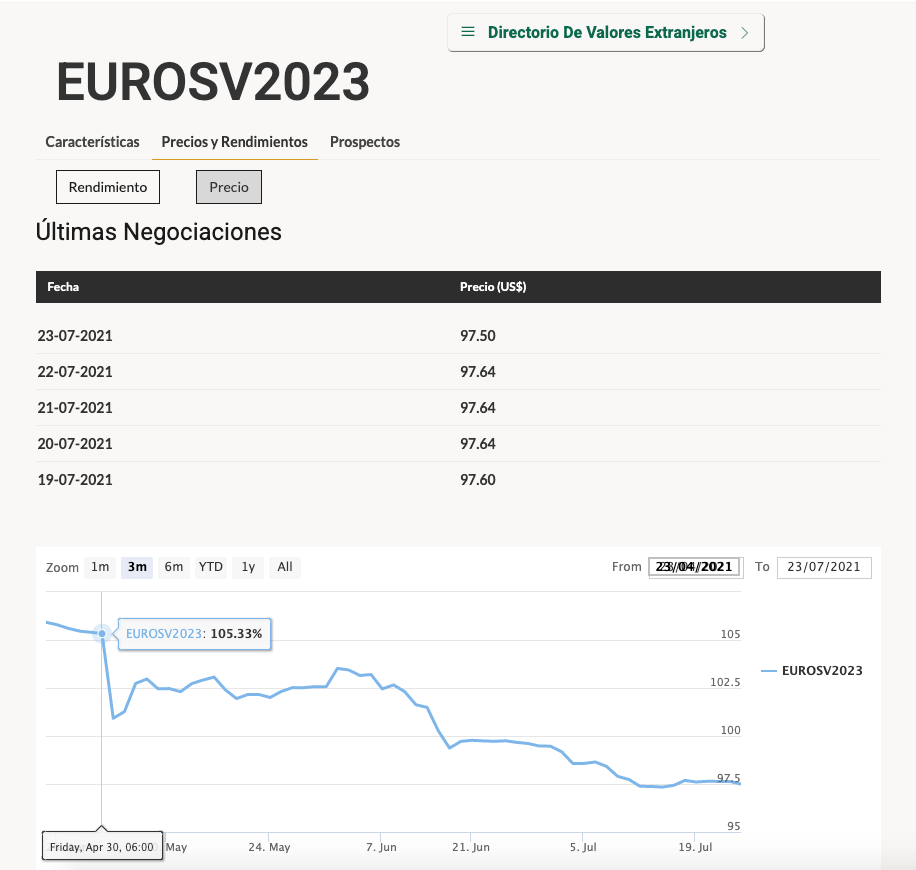Select the 3m zoom range
Viewport: 916px width, 870px height.
tap(137, 567)
